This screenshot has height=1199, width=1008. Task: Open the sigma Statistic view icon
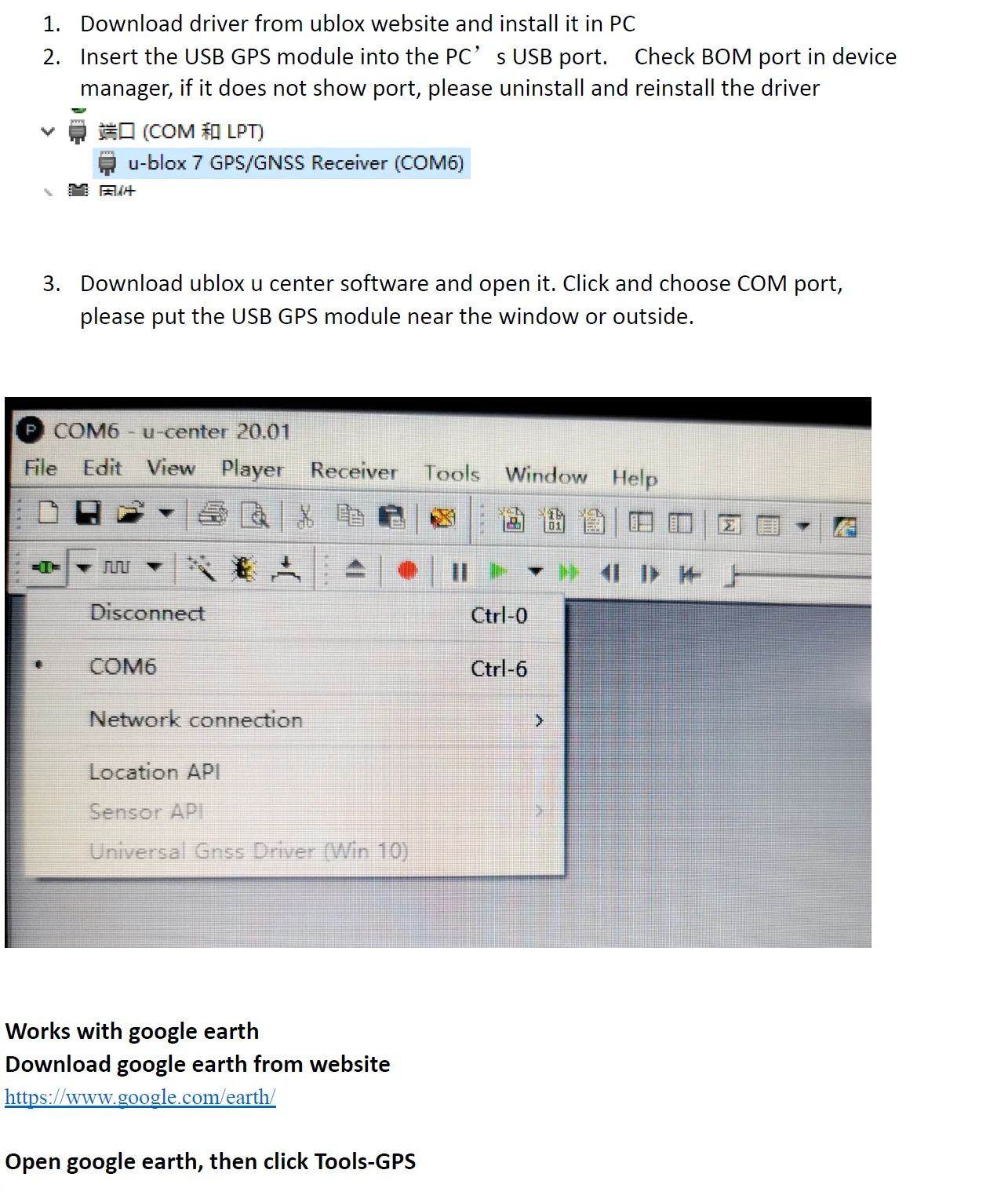(x=729, y=525)
